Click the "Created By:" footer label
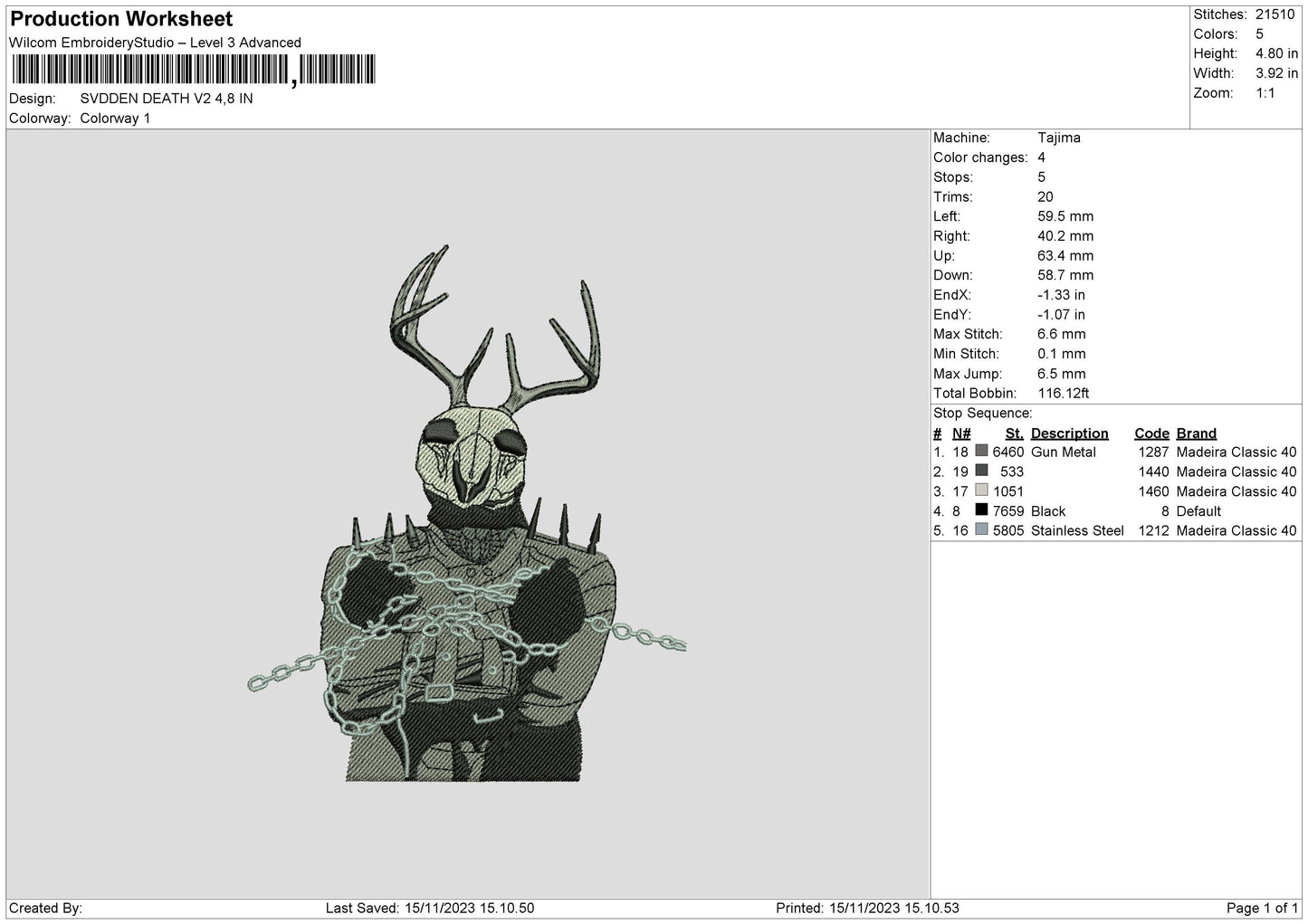Screen dimensions: 1308x924 pos(45,909)
